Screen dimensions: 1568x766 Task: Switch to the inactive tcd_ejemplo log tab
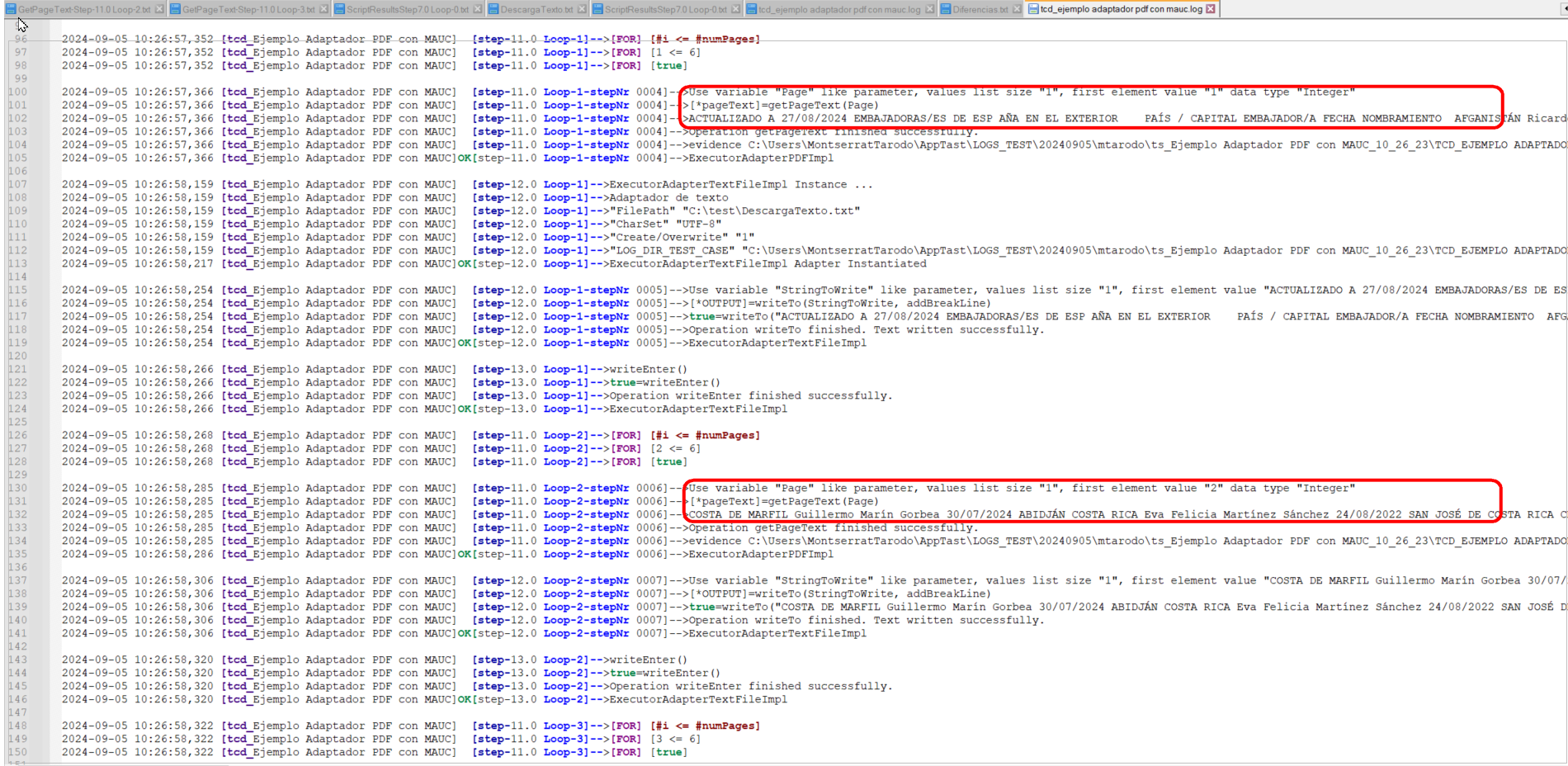(x=838, y=9)
